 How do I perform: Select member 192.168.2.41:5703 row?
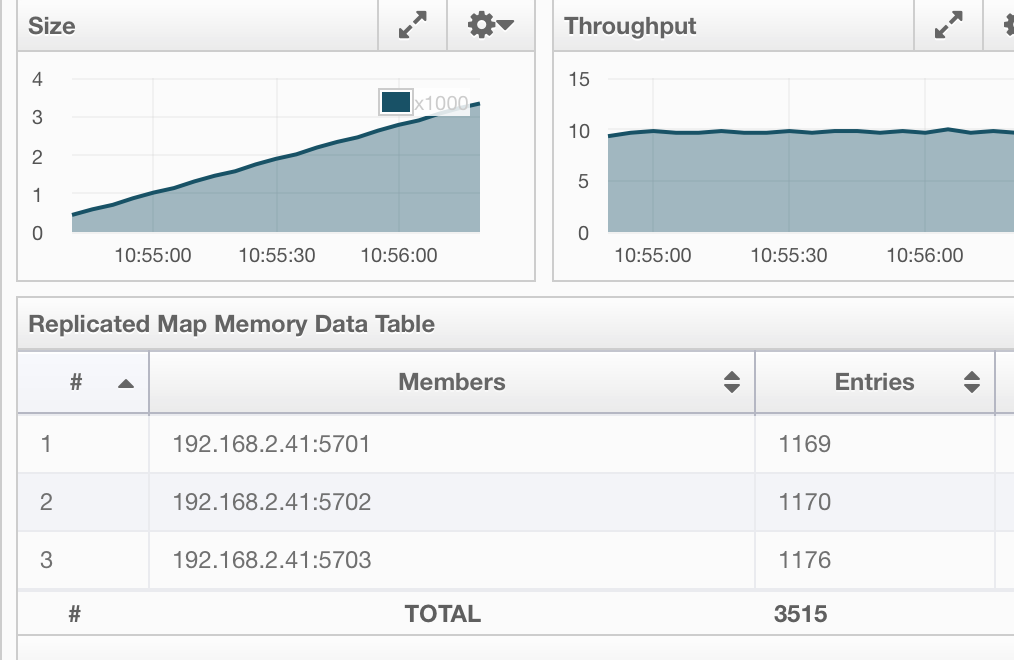[271, 560]
